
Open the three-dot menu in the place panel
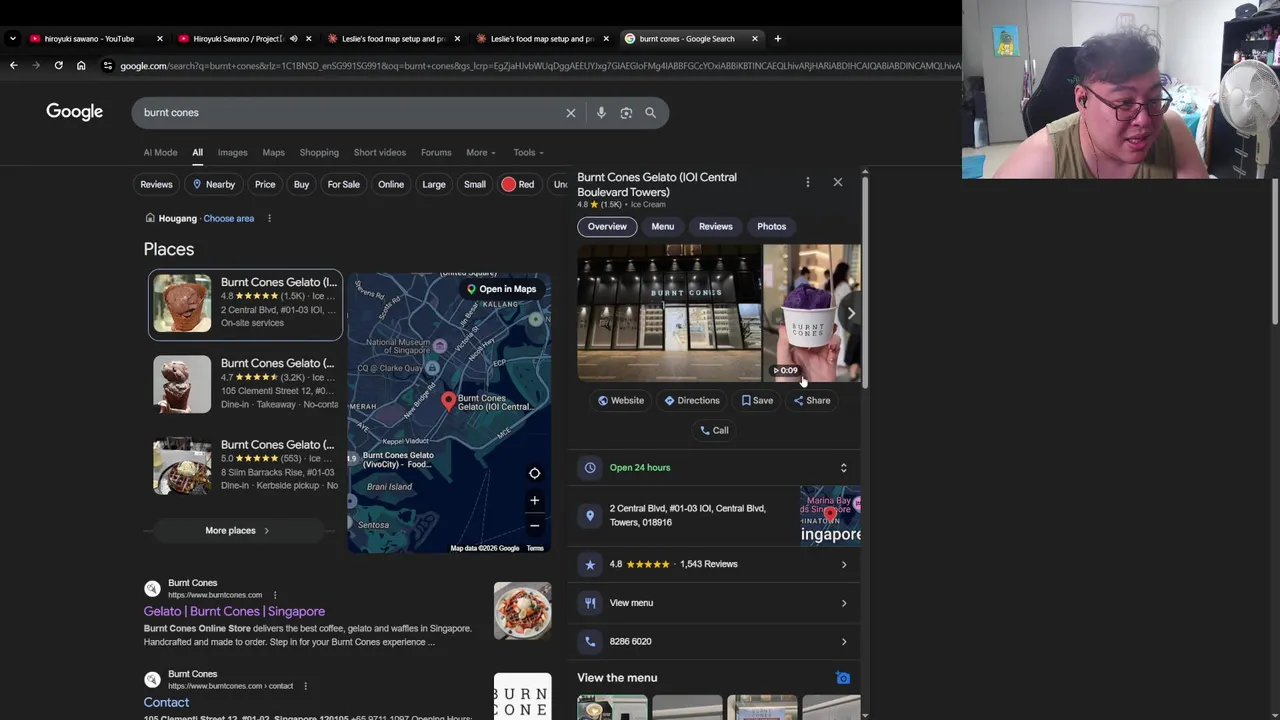pyautogui.click(x=808, y=182)
